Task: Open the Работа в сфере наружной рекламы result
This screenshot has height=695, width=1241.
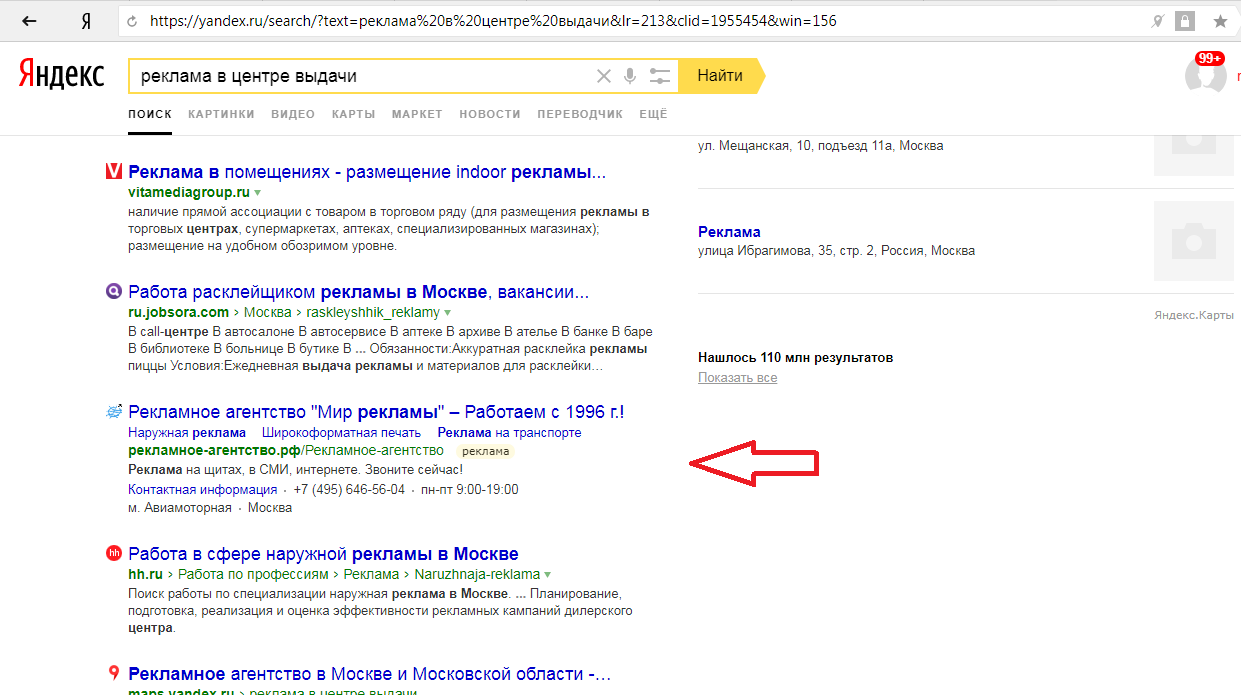Action: click(x=323, y=554)
